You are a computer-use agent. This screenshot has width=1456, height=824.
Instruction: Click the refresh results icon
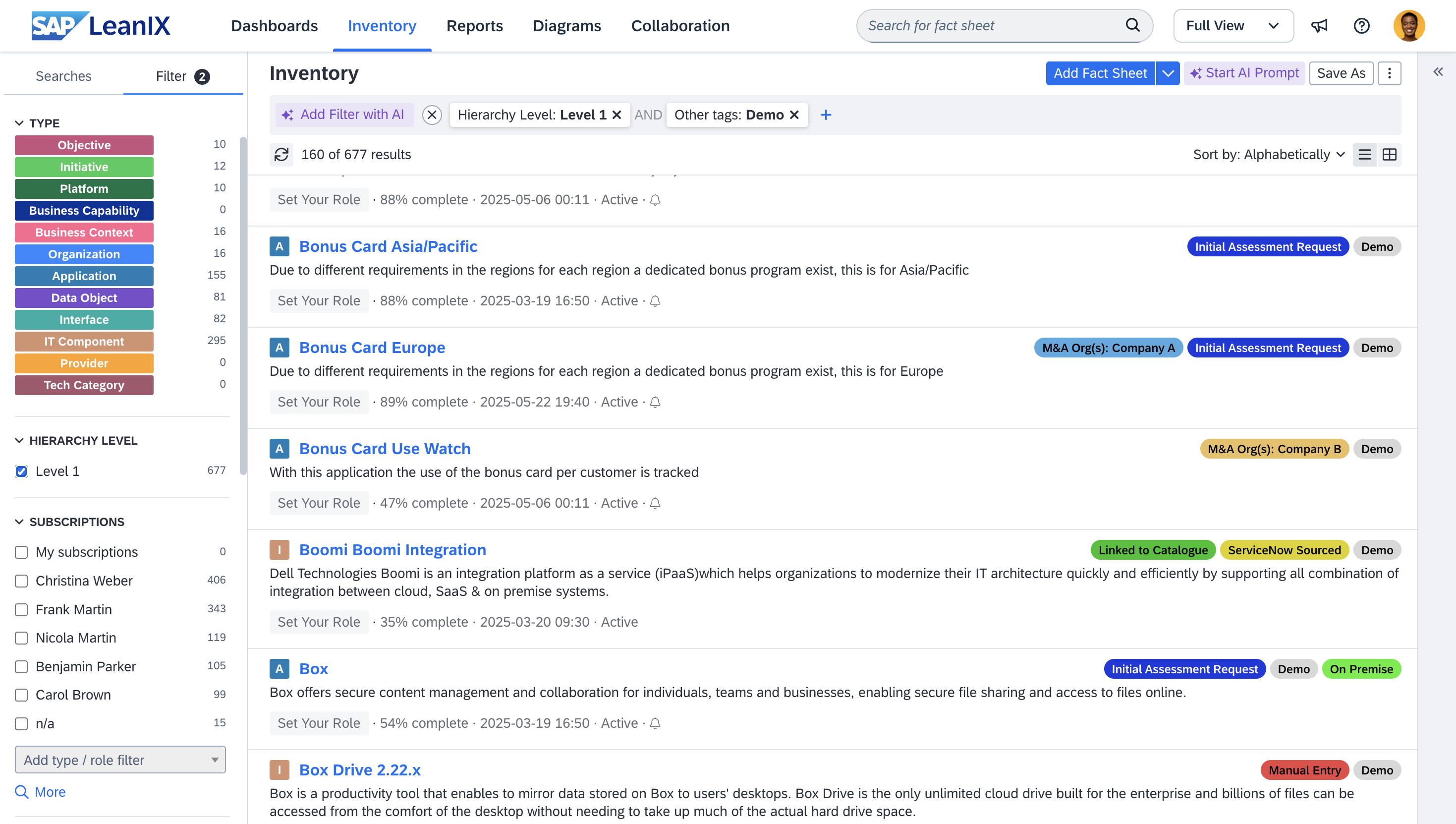[281, 155]
